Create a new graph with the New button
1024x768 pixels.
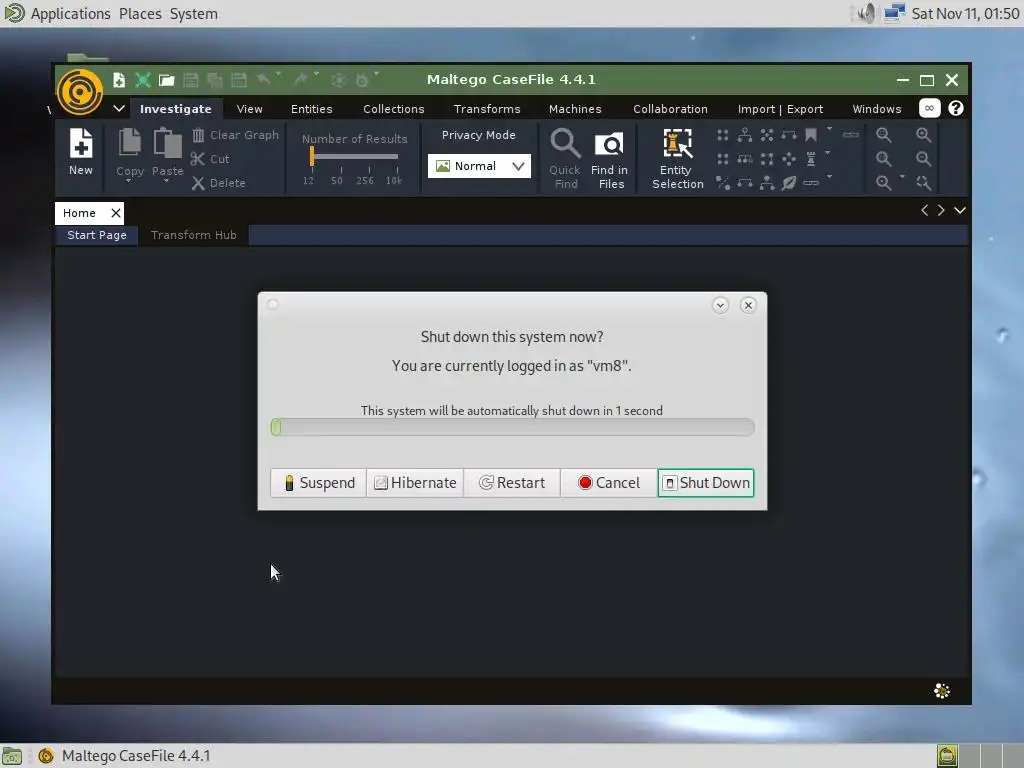pyautogui.click(x=81, y=152)
